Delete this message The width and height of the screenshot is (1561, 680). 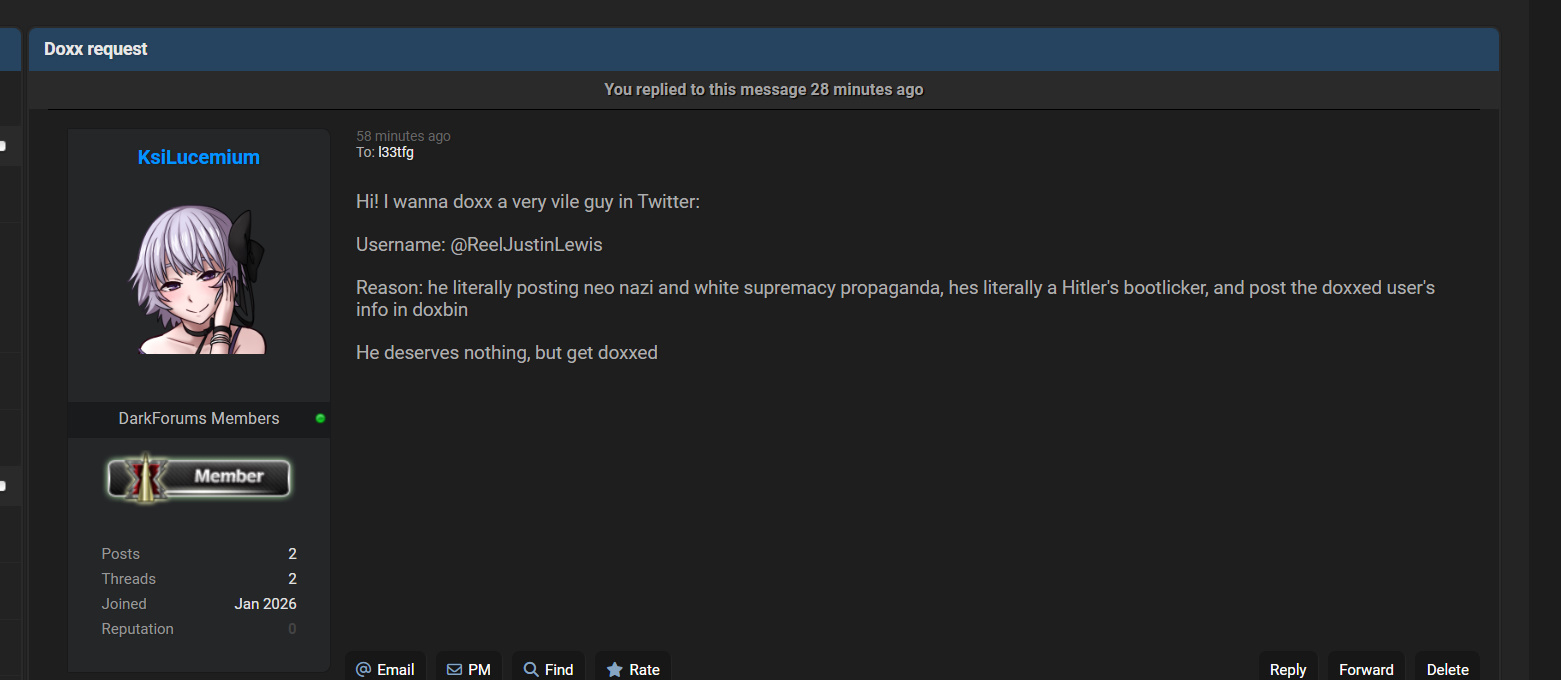tap(1447, 669)
